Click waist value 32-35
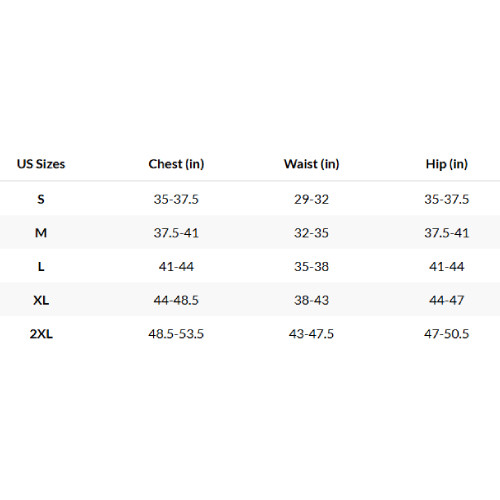This screenshot has height=500, width=500. (x=311, y=233)
